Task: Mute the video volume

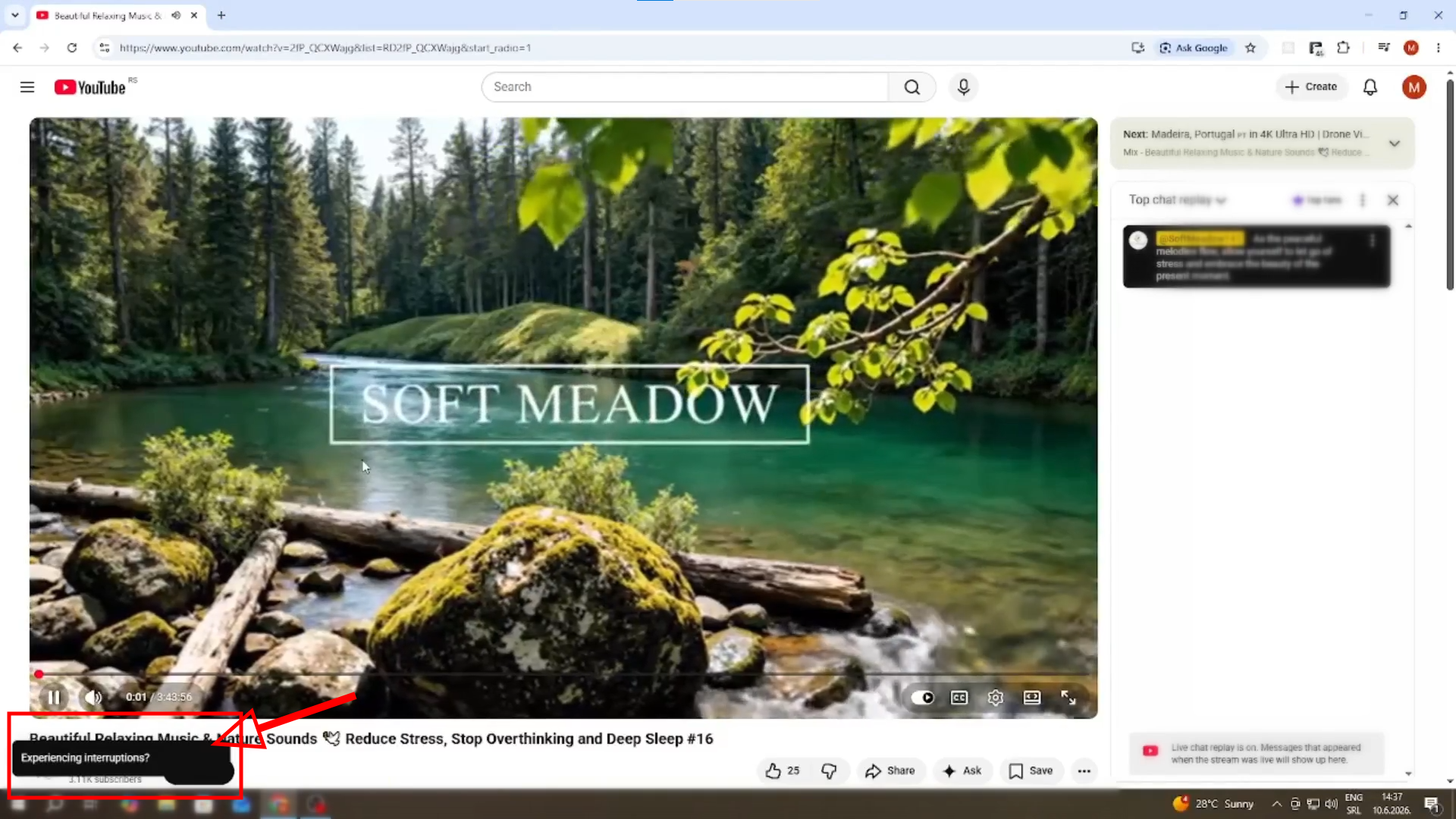Action: coord(93,698)
